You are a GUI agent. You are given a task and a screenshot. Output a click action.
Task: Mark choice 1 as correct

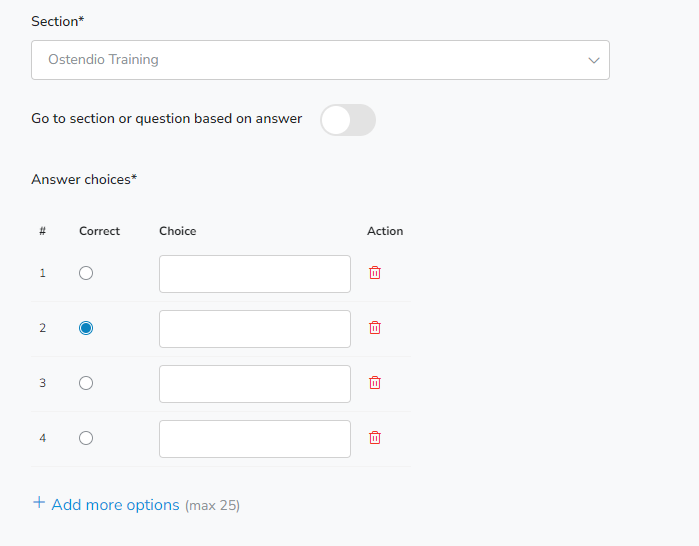[86, 273]
